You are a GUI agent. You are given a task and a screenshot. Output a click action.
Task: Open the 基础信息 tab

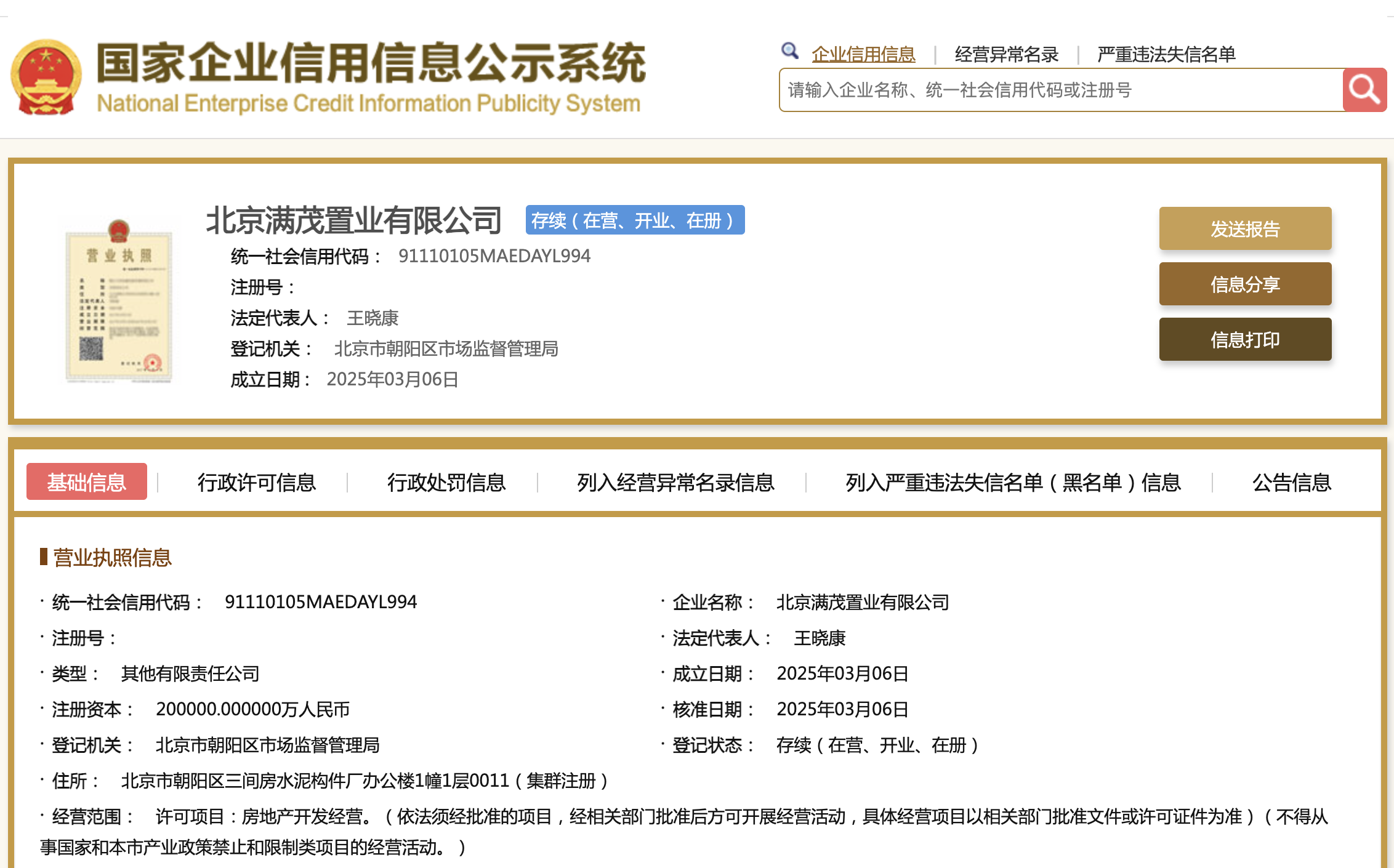87,482
